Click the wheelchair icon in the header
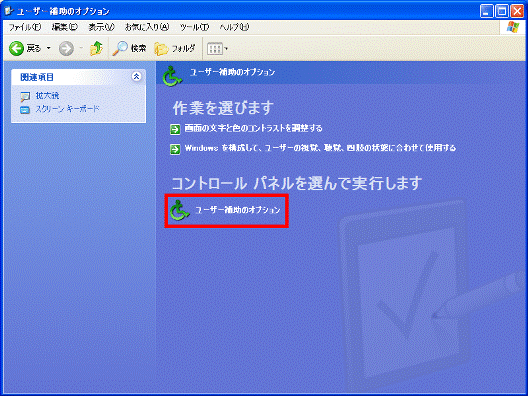 coord(172,76)
